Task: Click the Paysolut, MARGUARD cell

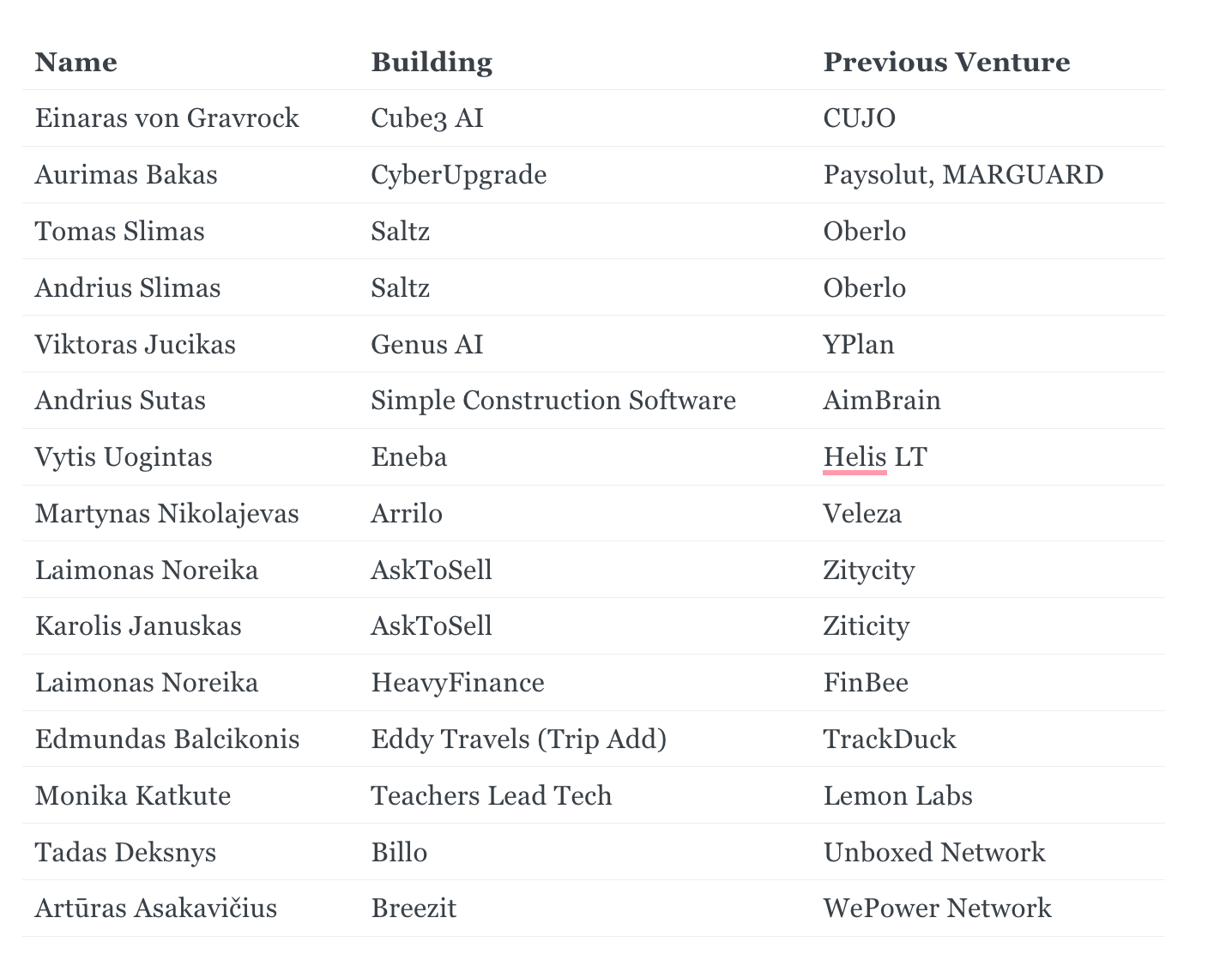Action: coord(963,175)
